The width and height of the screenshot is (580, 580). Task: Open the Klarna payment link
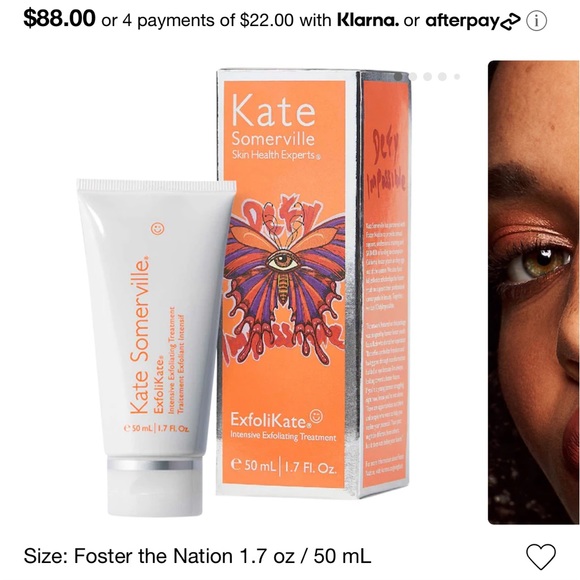point(368,20)
